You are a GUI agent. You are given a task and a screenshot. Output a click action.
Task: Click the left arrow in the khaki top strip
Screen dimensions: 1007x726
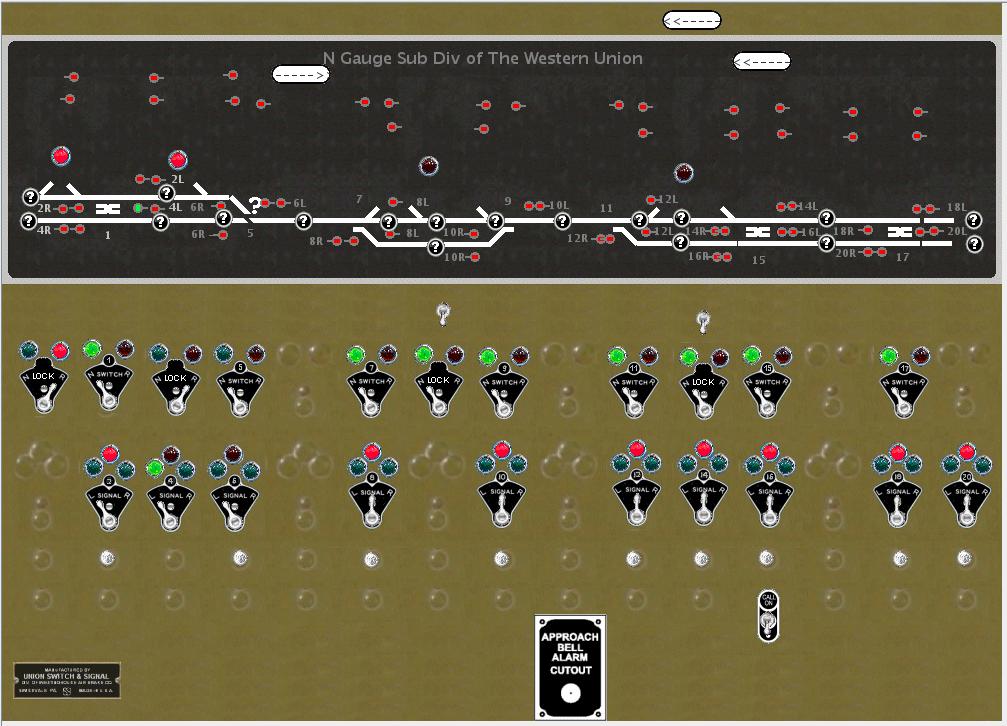[692, 21]
